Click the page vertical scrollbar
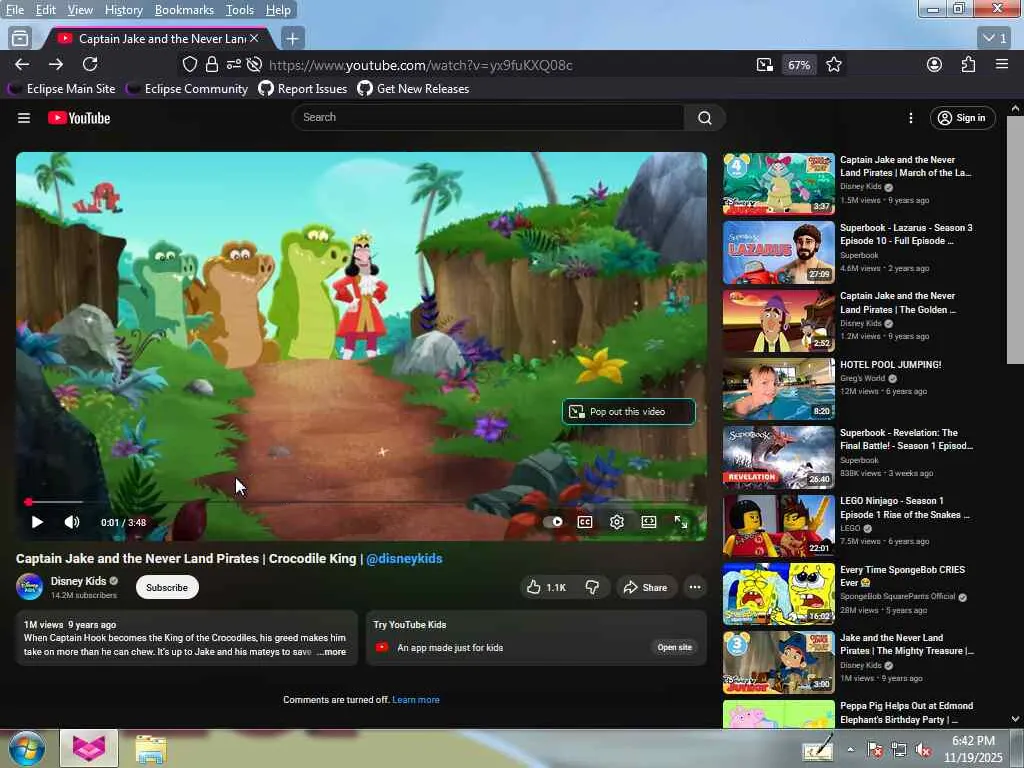The image size is (1024, 768). tap(1015, 242)
